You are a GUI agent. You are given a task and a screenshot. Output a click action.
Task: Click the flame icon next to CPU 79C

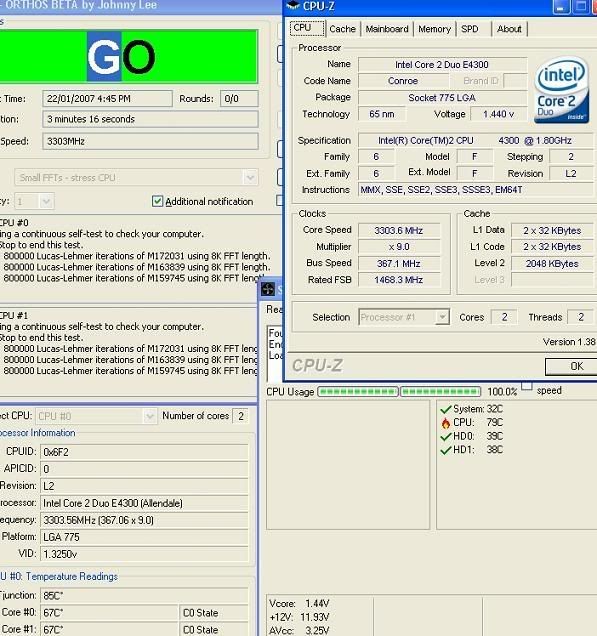point(446,423)
